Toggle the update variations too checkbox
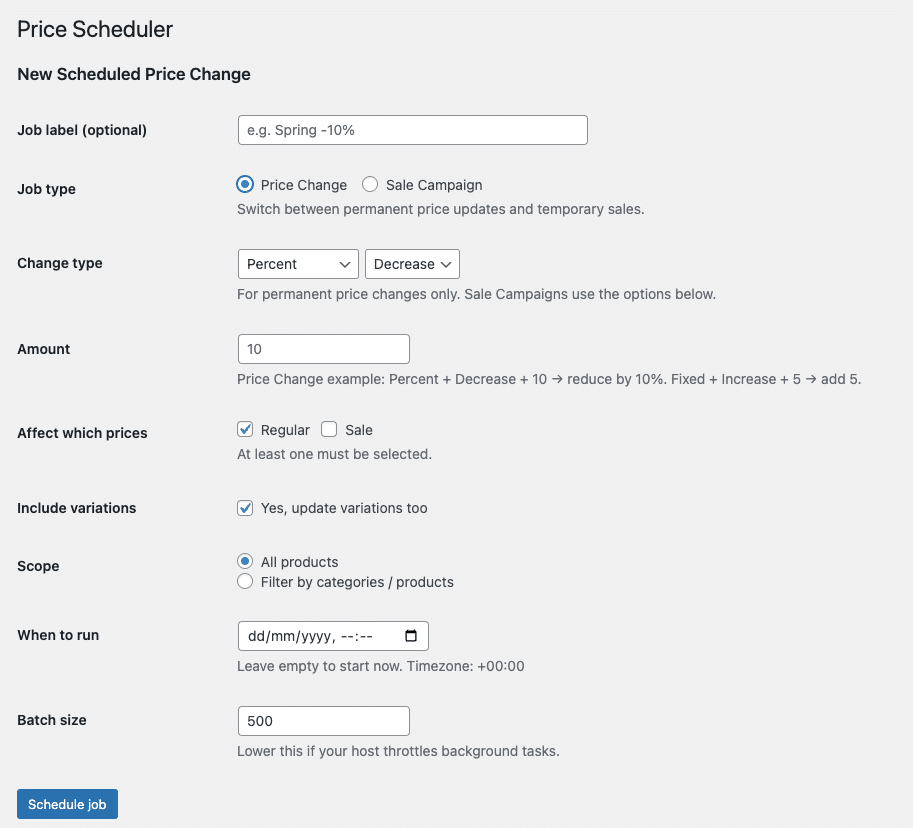The image size is (913, 828). click(245, 508)
